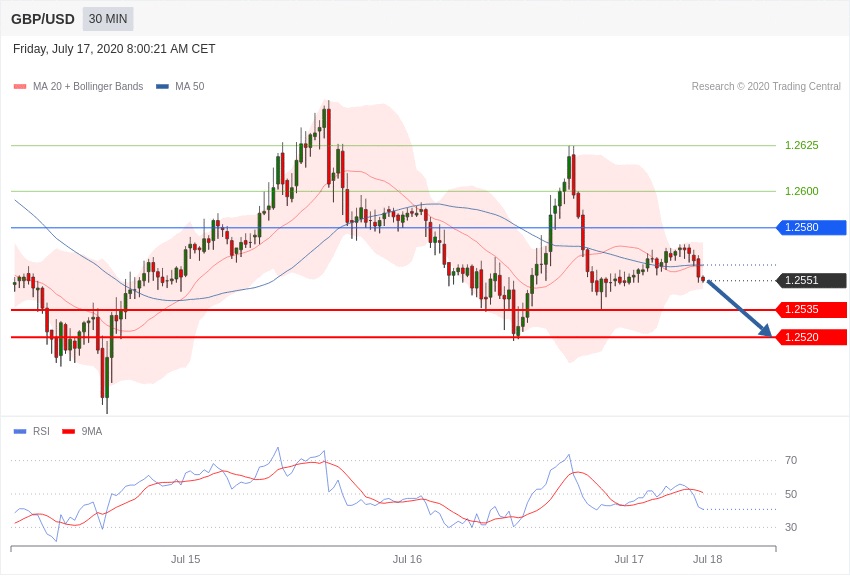The height and width of the screenshot is (576, 850).
Task: Click the red 1.2535 price tag
Action: tap(812, 310)
